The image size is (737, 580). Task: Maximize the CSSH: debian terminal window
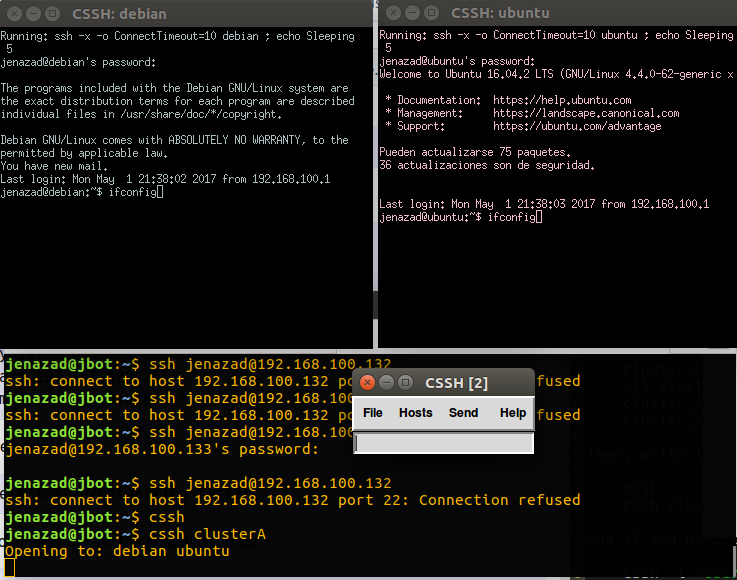pos(52,14)
